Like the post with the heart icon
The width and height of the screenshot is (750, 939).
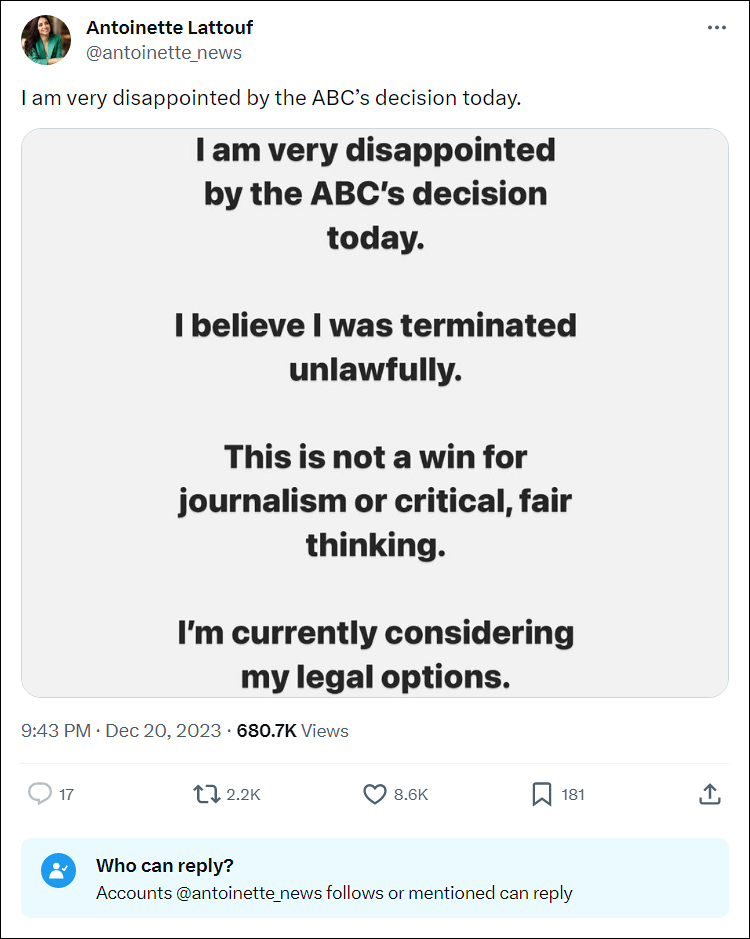tap(375, 794)
